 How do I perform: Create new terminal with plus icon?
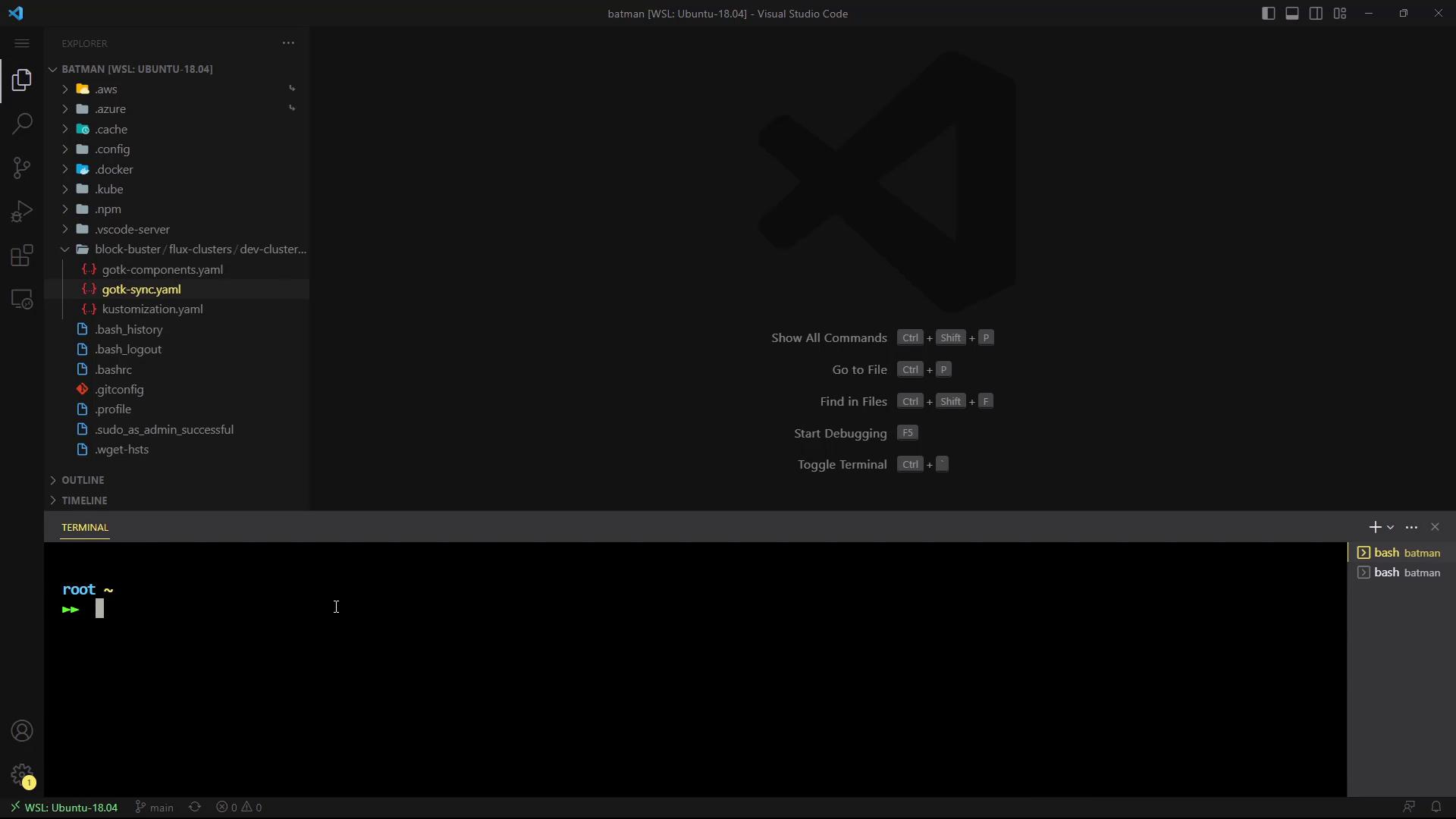click(1374, 527)
